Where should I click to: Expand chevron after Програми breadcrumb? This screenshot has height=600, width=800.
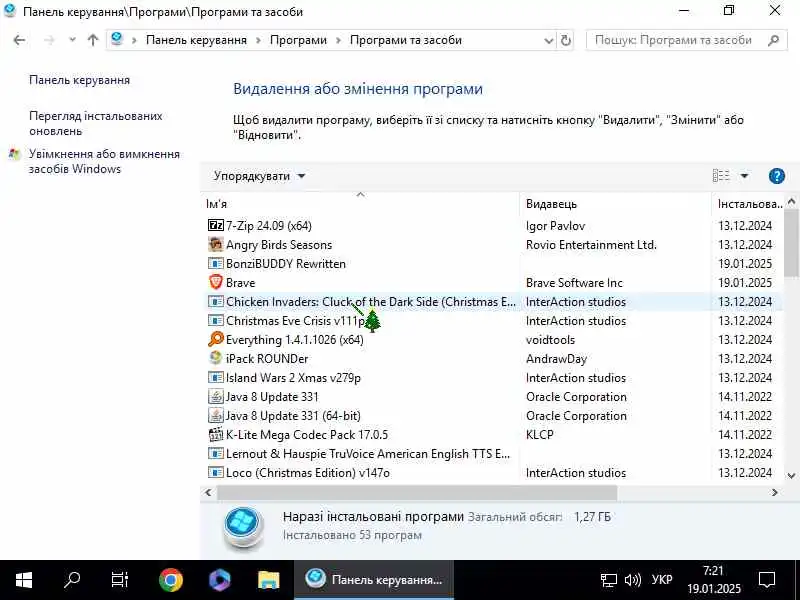[338, 40]
